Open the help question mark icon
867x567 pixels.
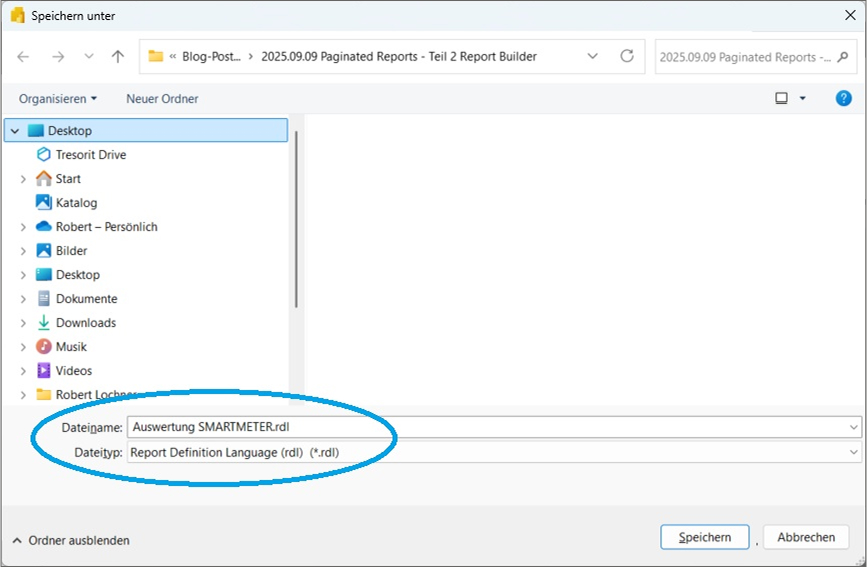pyautogui.click(x=843, y=98)
